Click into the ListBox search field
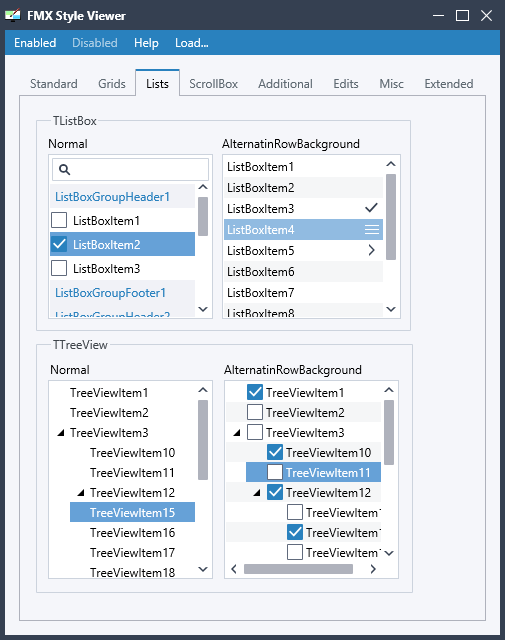The image size is (505, 640). pos(130,169)
